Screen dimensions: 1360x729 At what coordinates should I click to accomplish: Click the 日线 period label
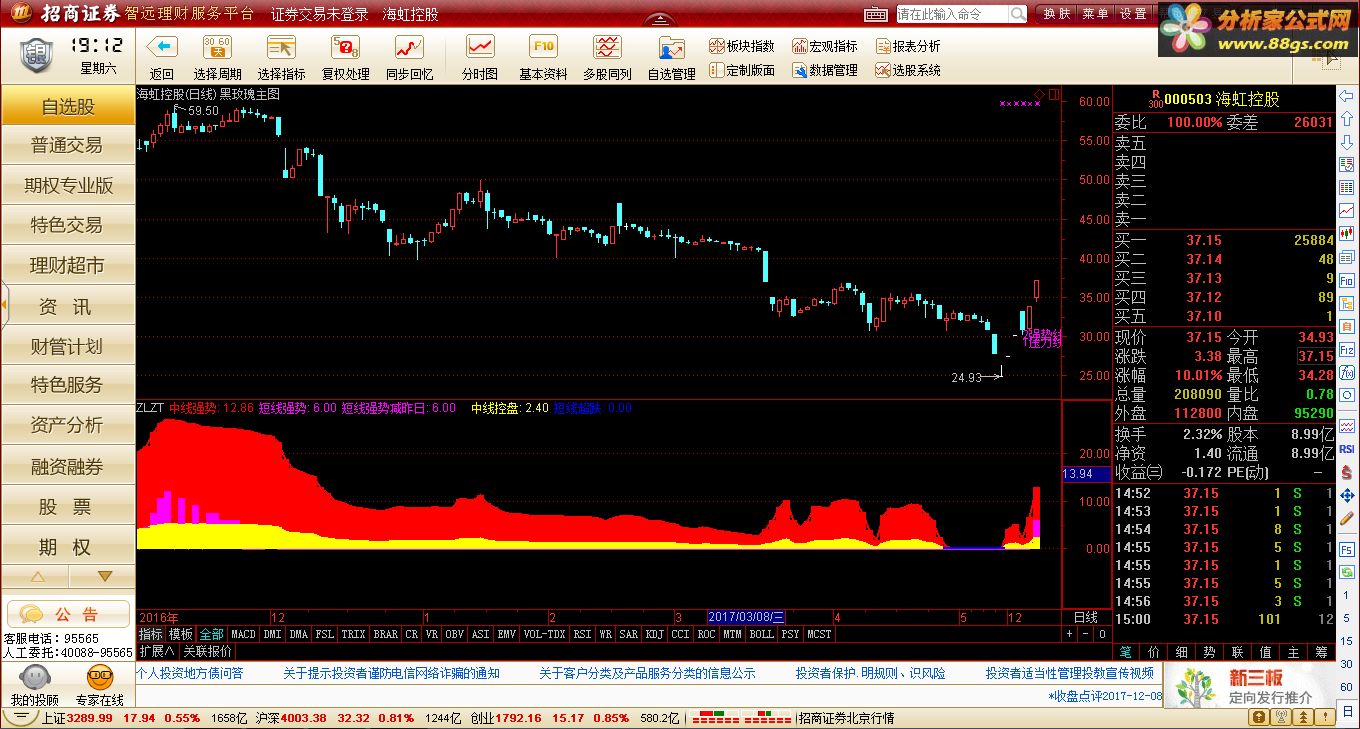tap(1085, 617)
